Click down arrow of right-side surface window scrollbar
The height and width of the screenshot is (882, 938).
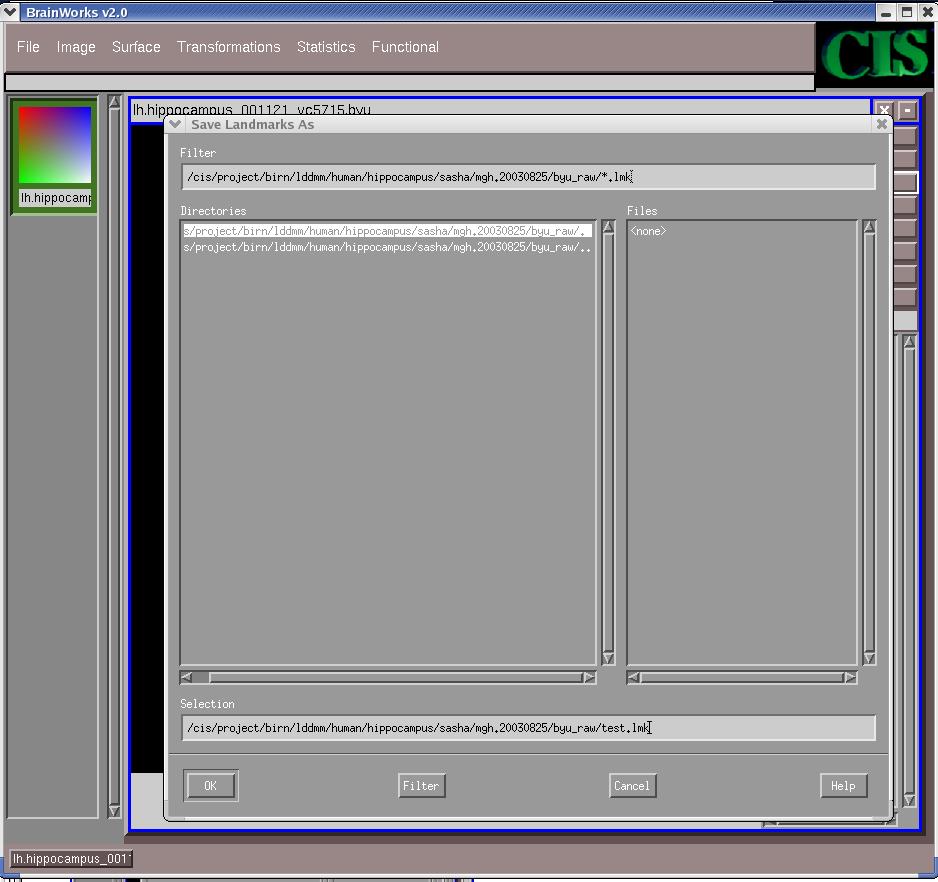[909, 799]
